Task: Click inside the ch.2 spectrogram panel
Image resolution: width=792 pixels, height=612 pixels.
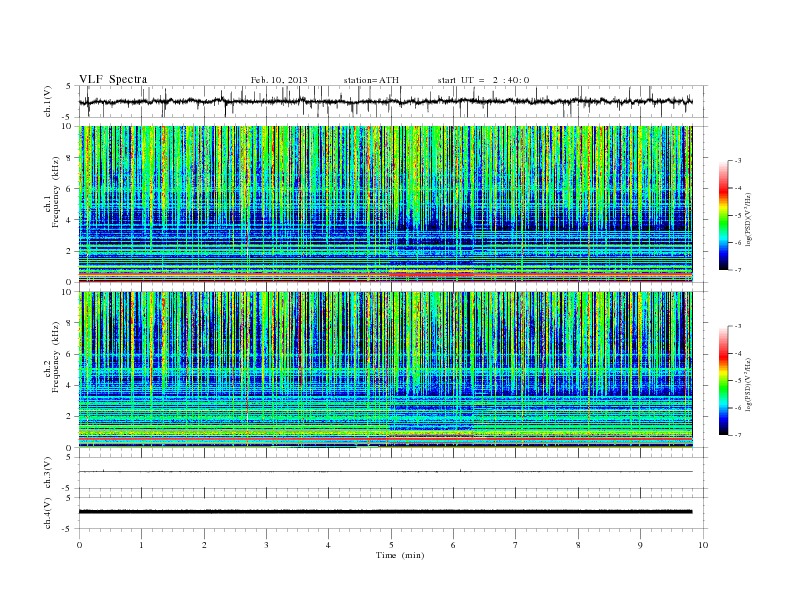Action: 385,369
